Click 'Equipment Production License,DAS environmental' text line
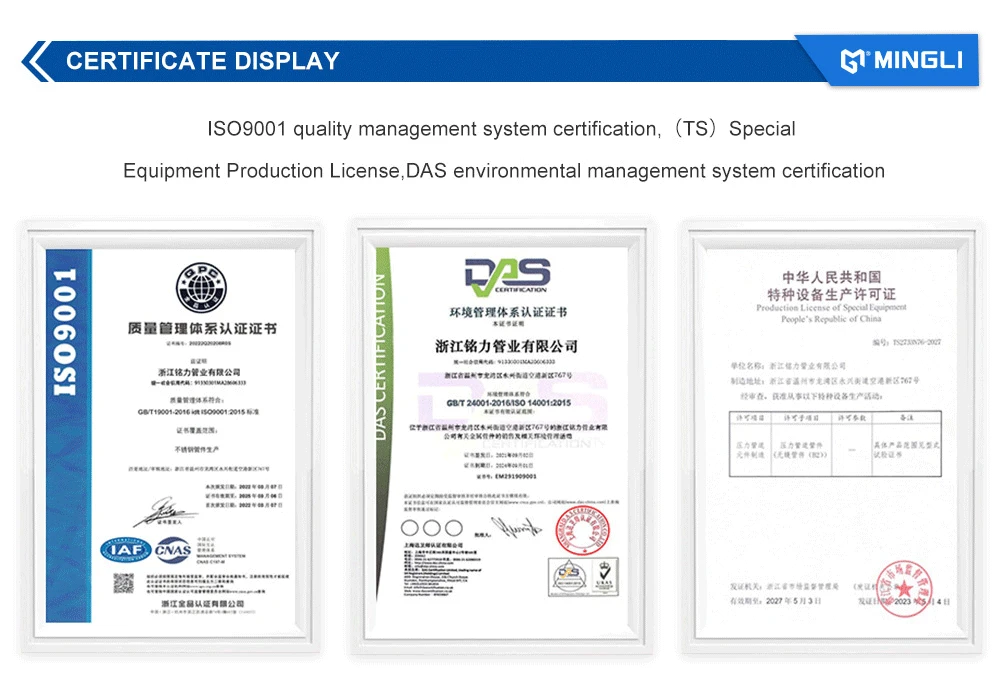 click(x=504, y=171)
